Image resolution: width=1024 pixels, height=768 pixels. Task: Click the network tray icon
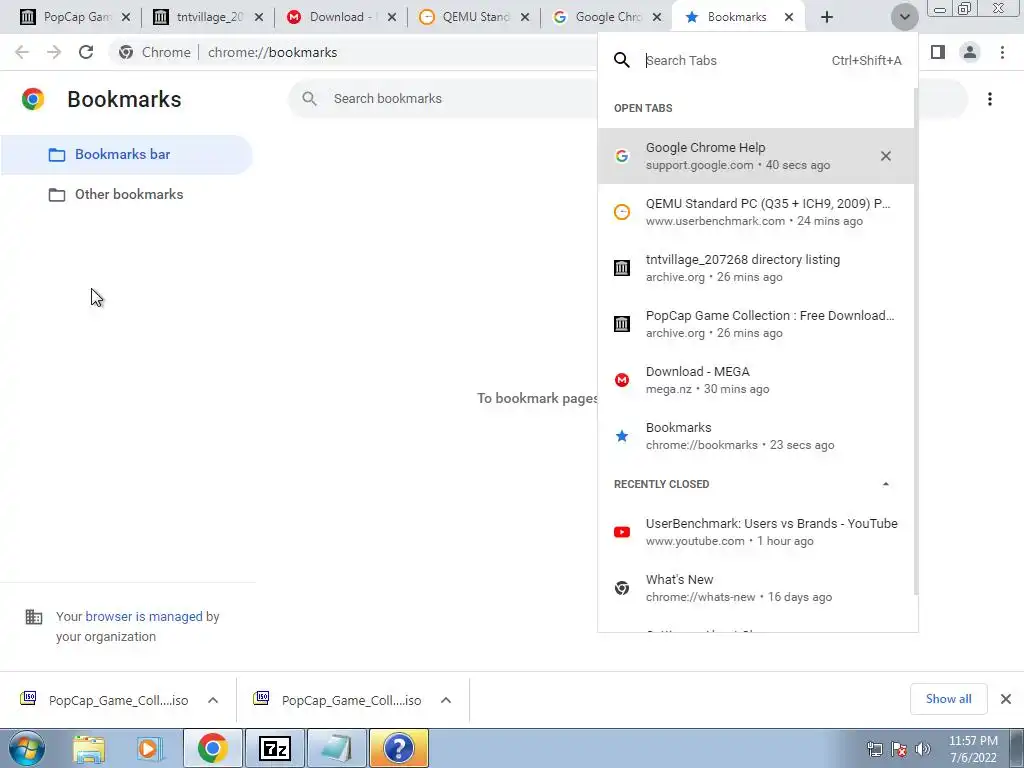(x=874, y=749)
